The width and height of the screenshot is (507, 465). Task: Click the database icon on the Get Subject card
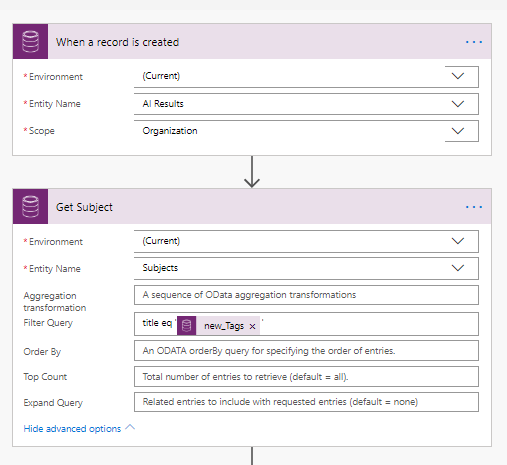pyautogui.click(x=30, y=207)
